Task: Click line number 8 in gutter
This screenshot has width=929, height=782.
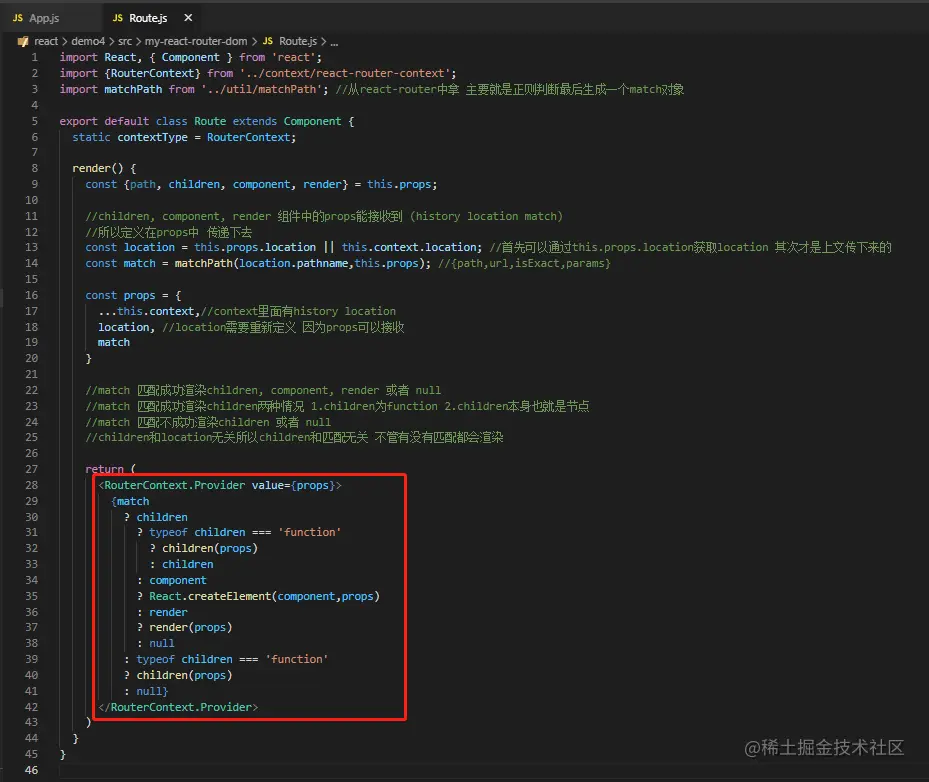Action: [x=34, y=168]
